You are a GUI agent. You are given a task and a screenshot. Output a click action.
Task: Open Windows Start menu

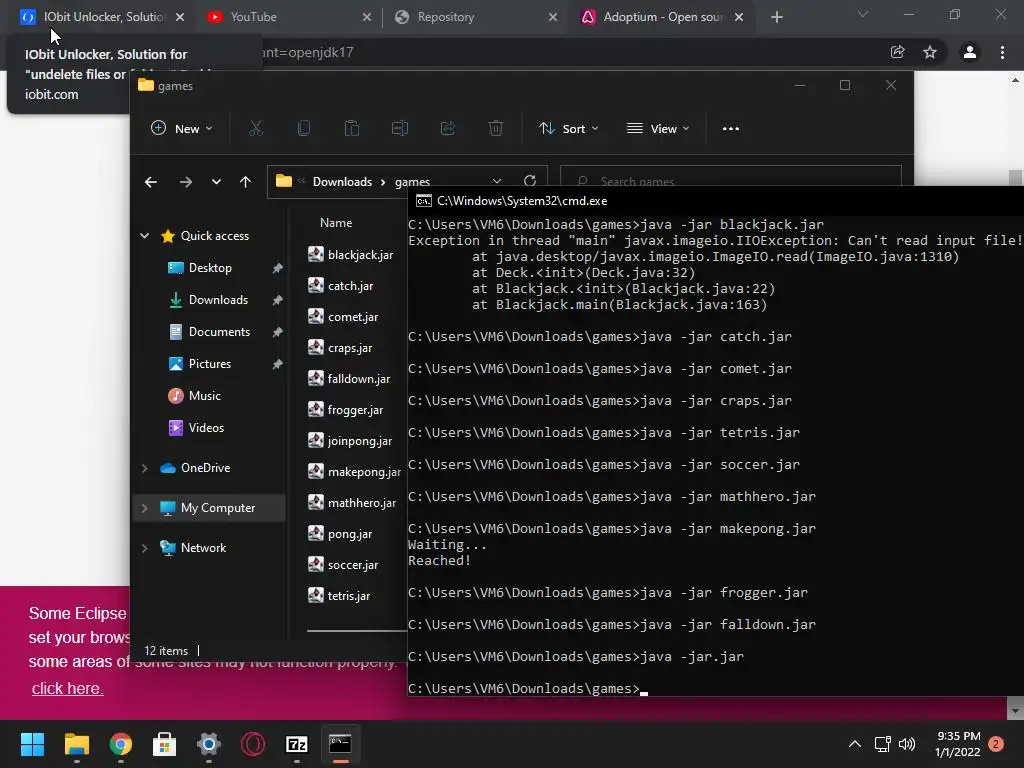(x=32, y=744)
